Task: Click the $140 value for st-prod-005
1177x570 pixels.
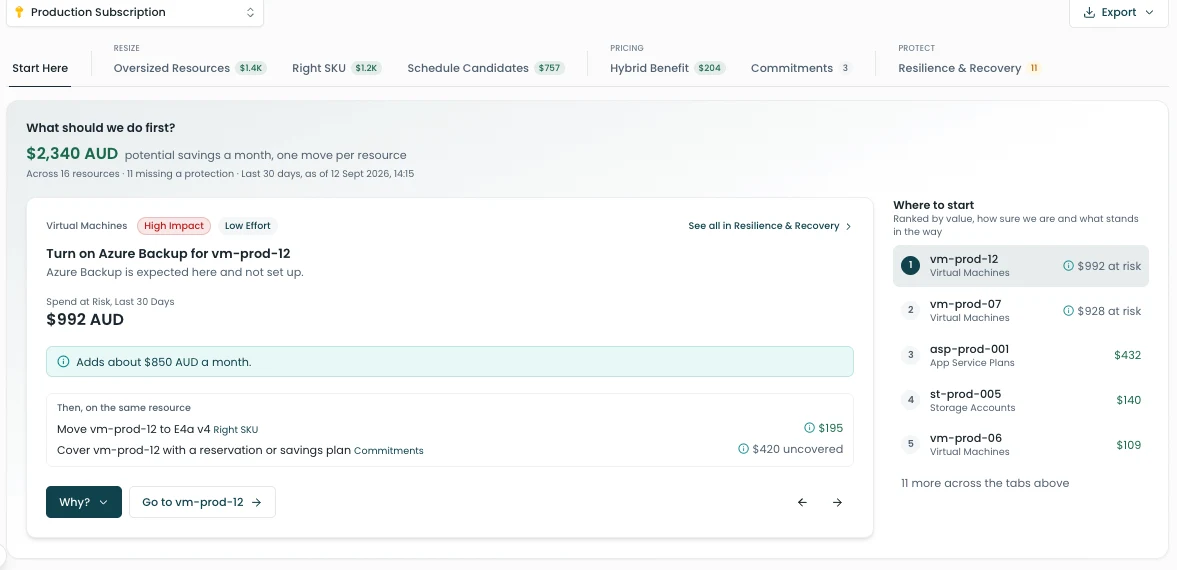Action: point(1128,400)
